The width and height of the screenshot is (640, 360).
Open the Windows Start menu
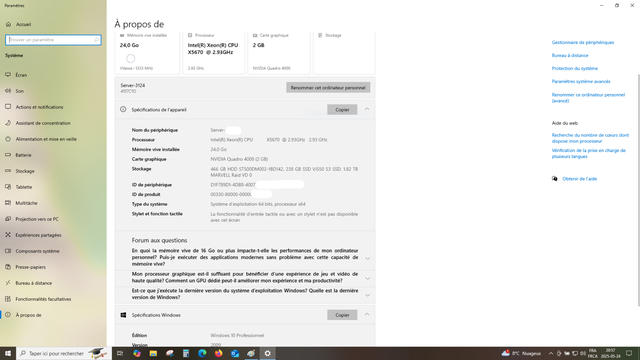[8, 353]
